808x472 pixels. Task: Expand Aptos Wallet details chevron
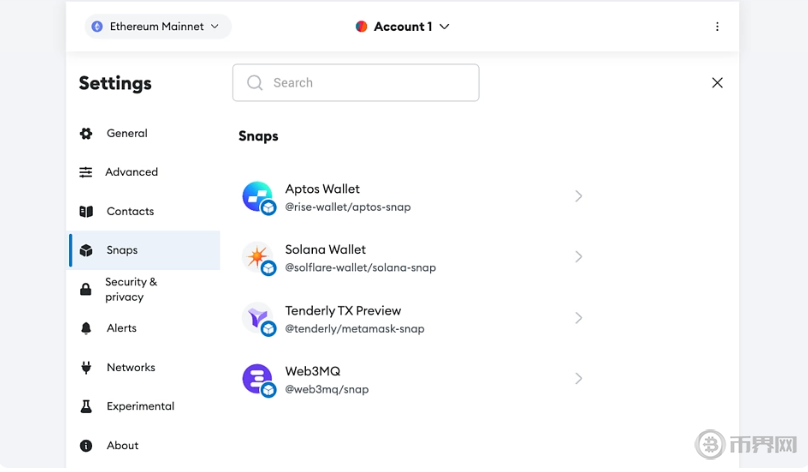(x=578, y=196)
